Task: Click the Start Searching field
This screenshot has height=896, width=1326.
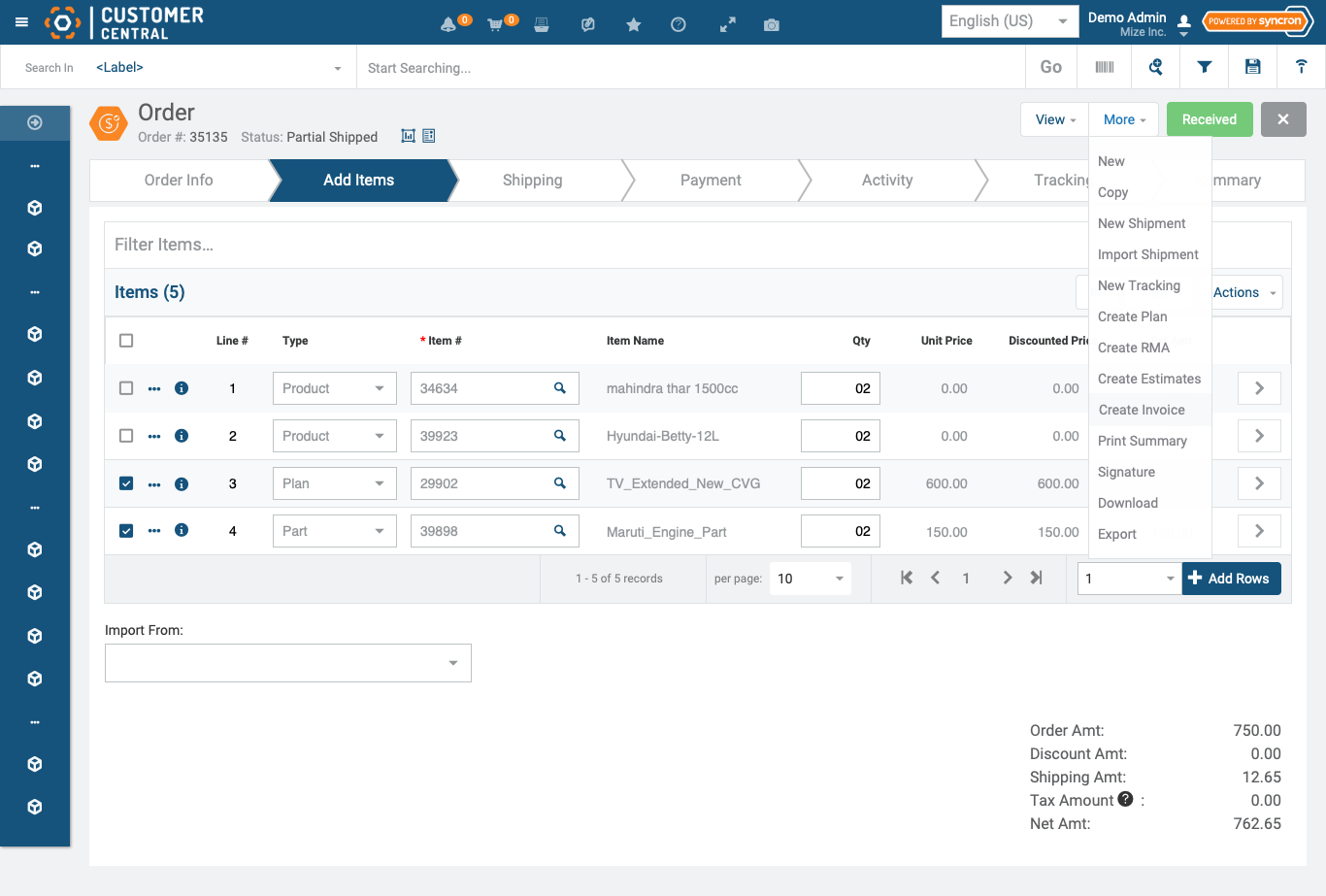Action: pos(691,68)
